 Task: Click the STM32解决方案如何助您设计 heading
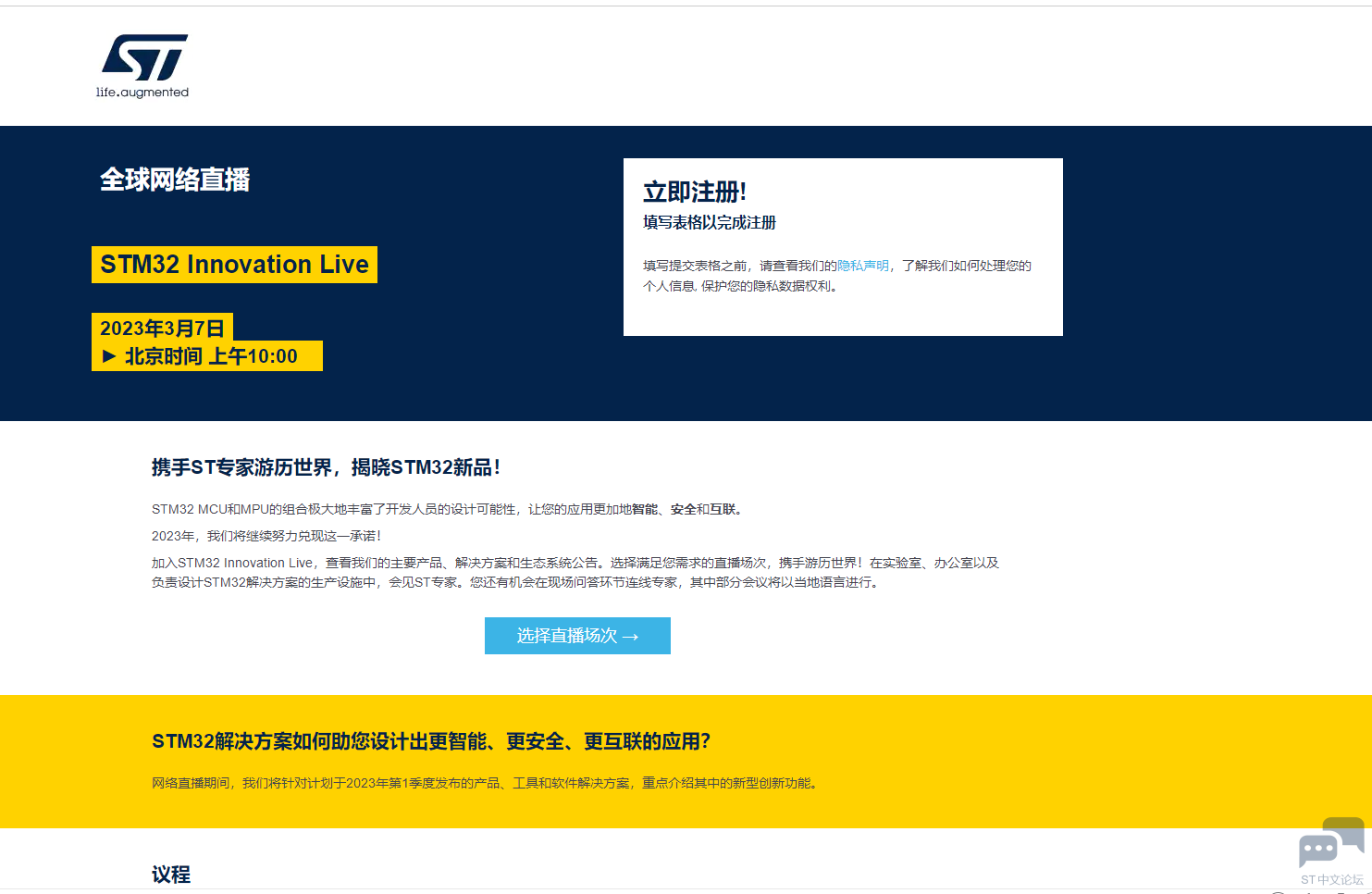(x=431, y=741)
